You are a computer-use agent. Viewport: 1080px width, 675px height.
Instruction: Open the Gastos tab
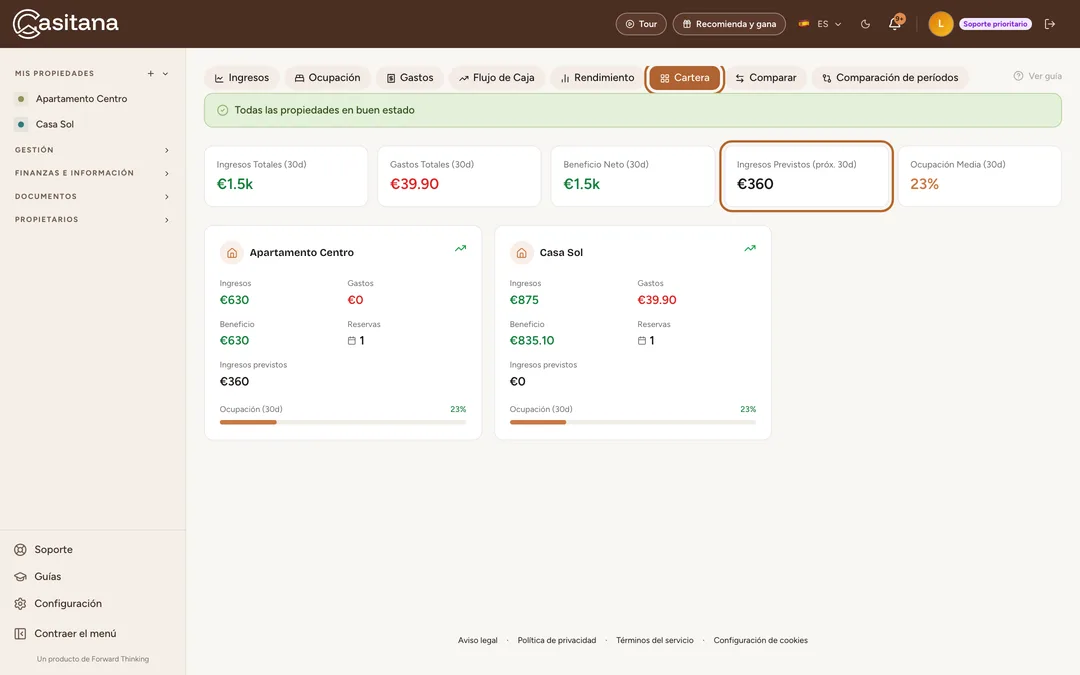pos(410,78)
